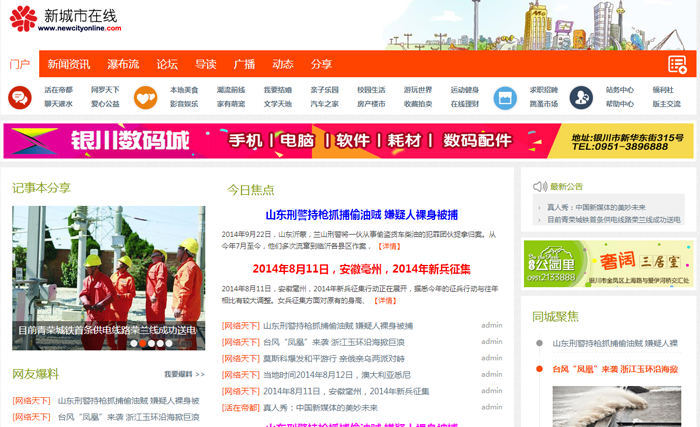The image size is (700, 427).
Task: Click the blue window category icon
Action: pos(504,97)
